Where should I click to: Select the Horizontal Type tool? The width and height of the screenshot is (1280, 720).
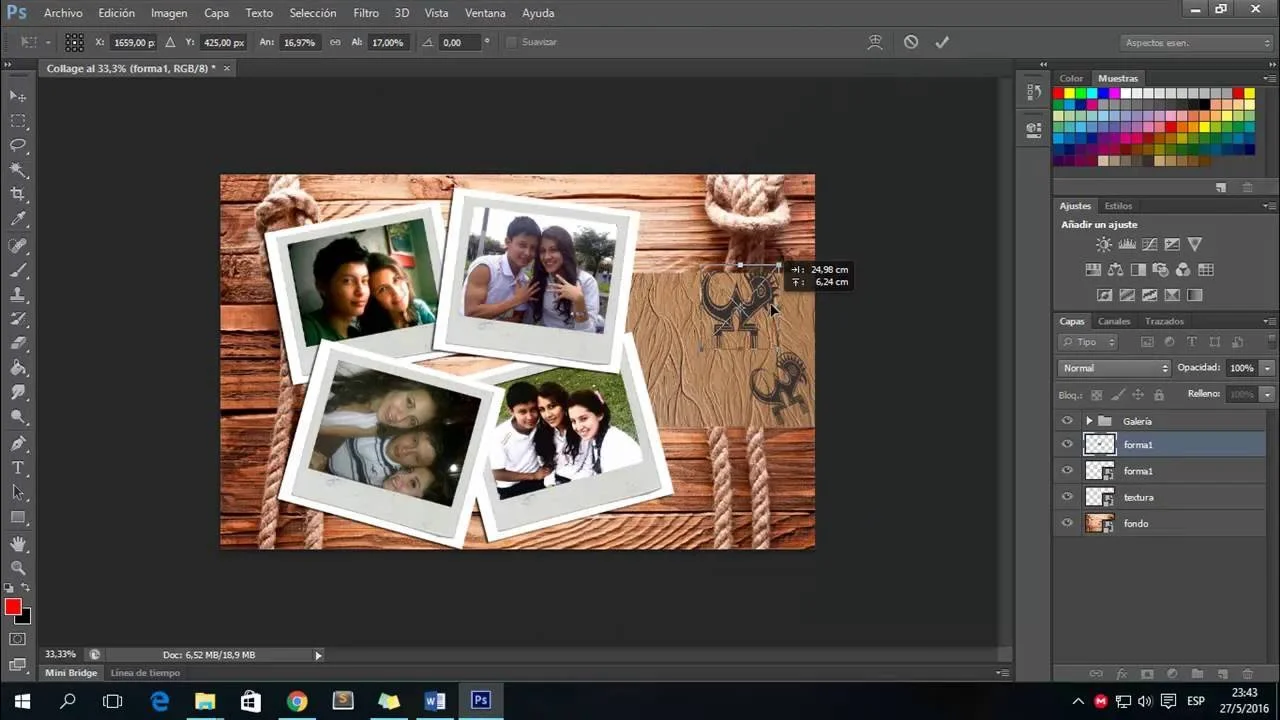pyautogui.click(x=18, y=468)
